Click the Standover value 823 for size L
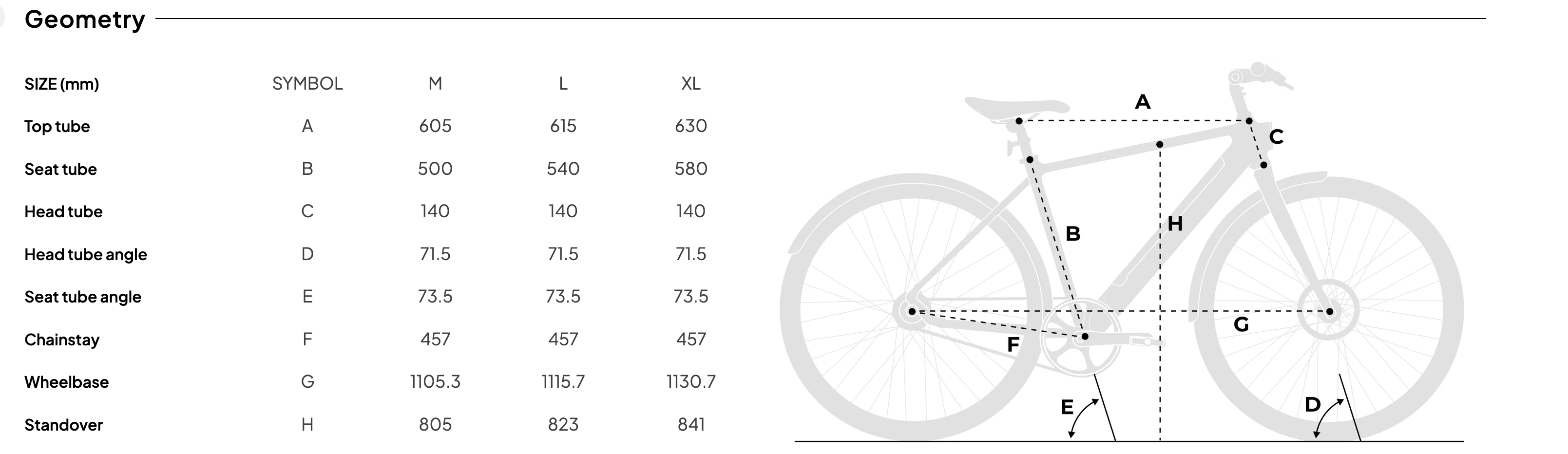Image resolution: width=1568 pixels, height=454 pixels. click(x=562, y=424)
